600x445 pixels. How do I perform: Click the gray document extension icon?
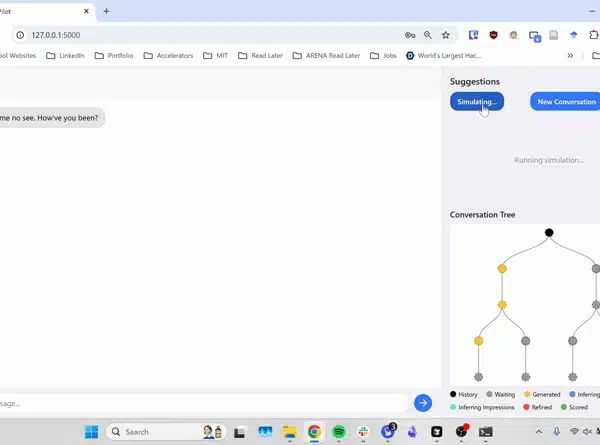point(553,35)
